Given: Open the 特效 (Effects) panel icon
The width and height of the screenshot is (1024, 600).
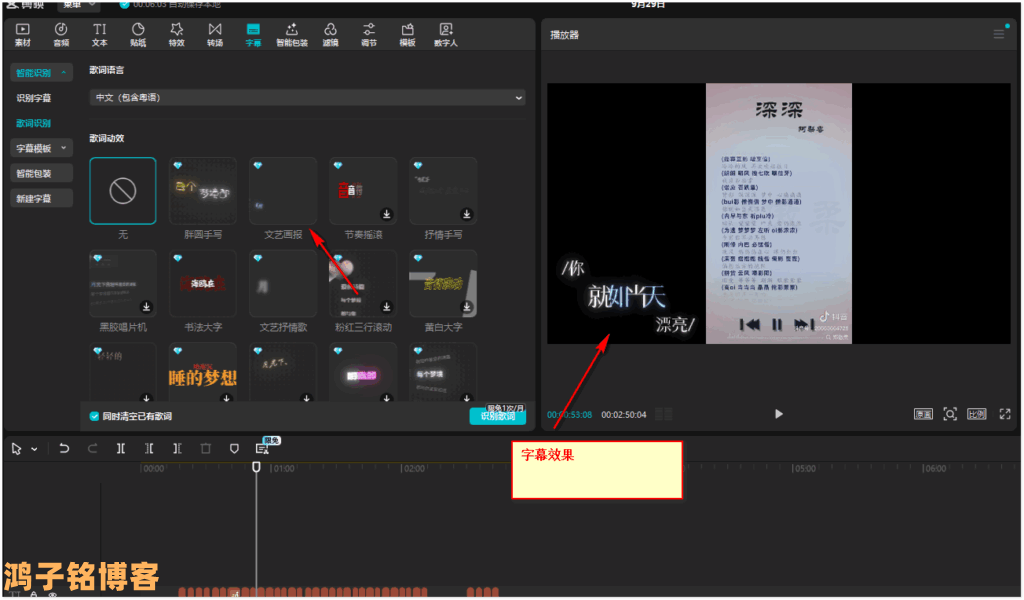Looking at the screenshot, I should [176, 34].
